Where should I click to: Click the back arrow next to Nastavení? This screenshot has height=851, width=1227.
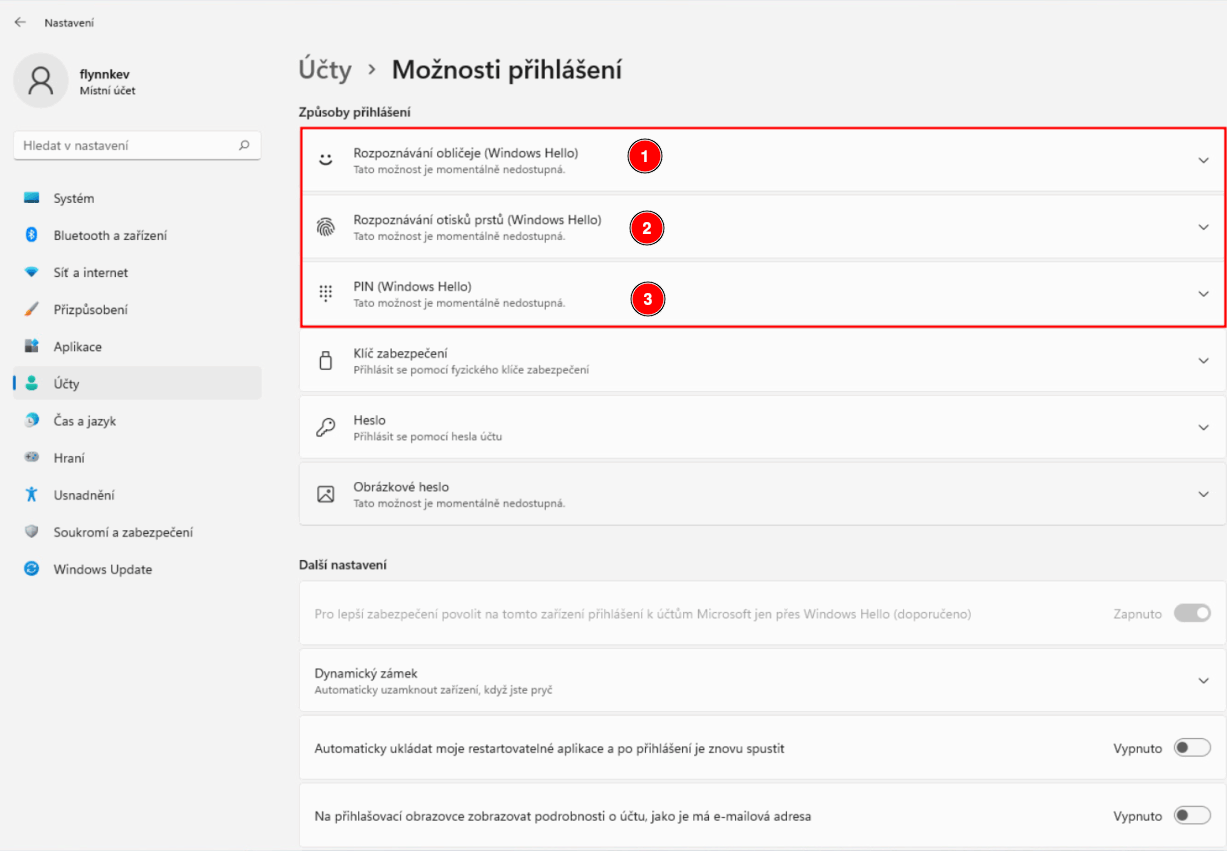(20, 22)
